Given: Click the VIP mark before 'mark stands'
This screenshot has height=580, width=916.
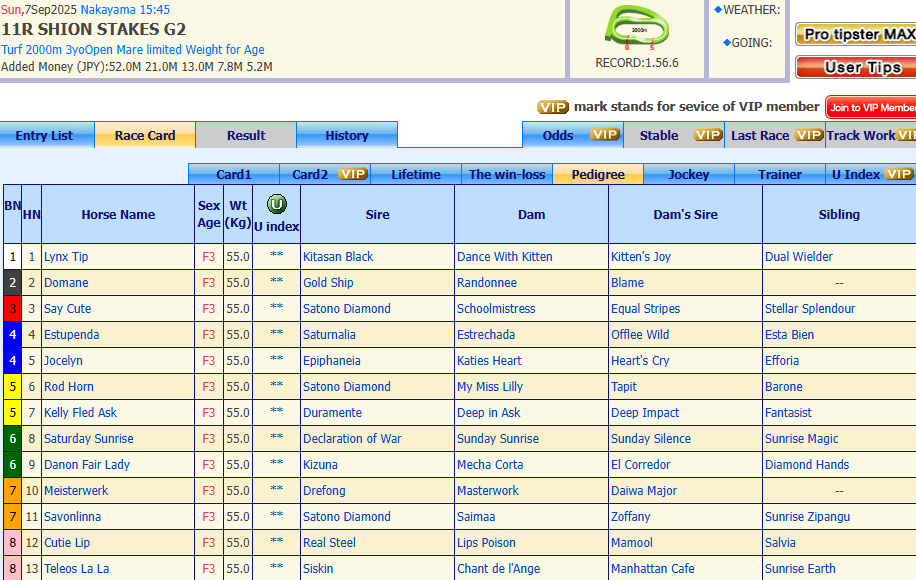Looking at the screenshot, I should tap(553, 107).
